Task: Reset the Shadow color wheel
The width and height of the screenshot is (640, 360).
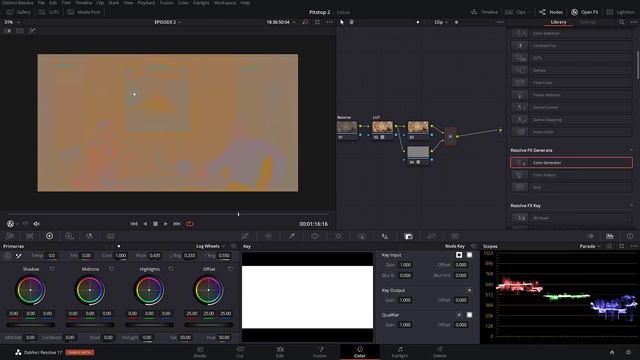Action: click(52, 269)
